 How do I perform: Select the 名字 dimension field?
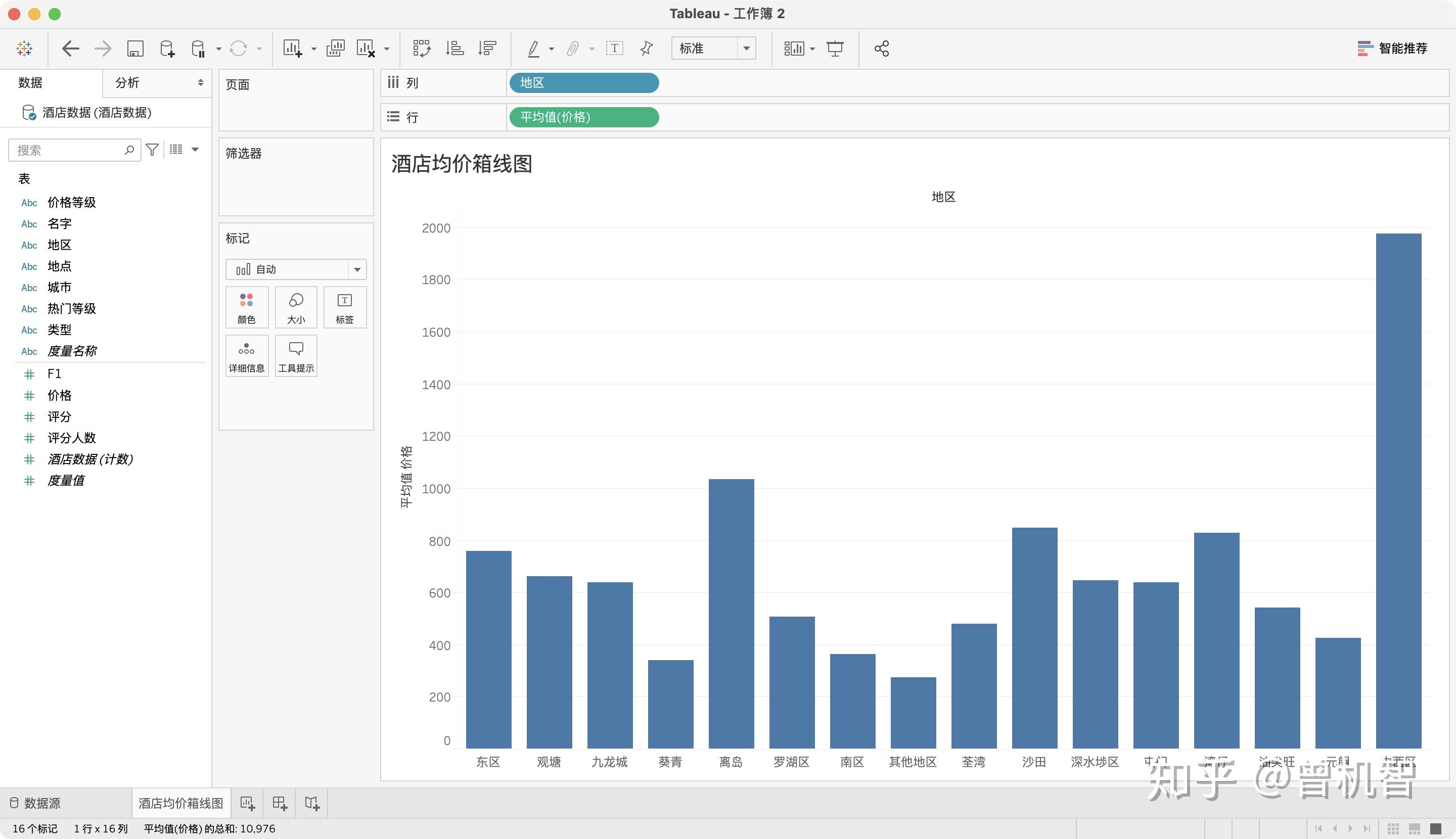(59, 223)
